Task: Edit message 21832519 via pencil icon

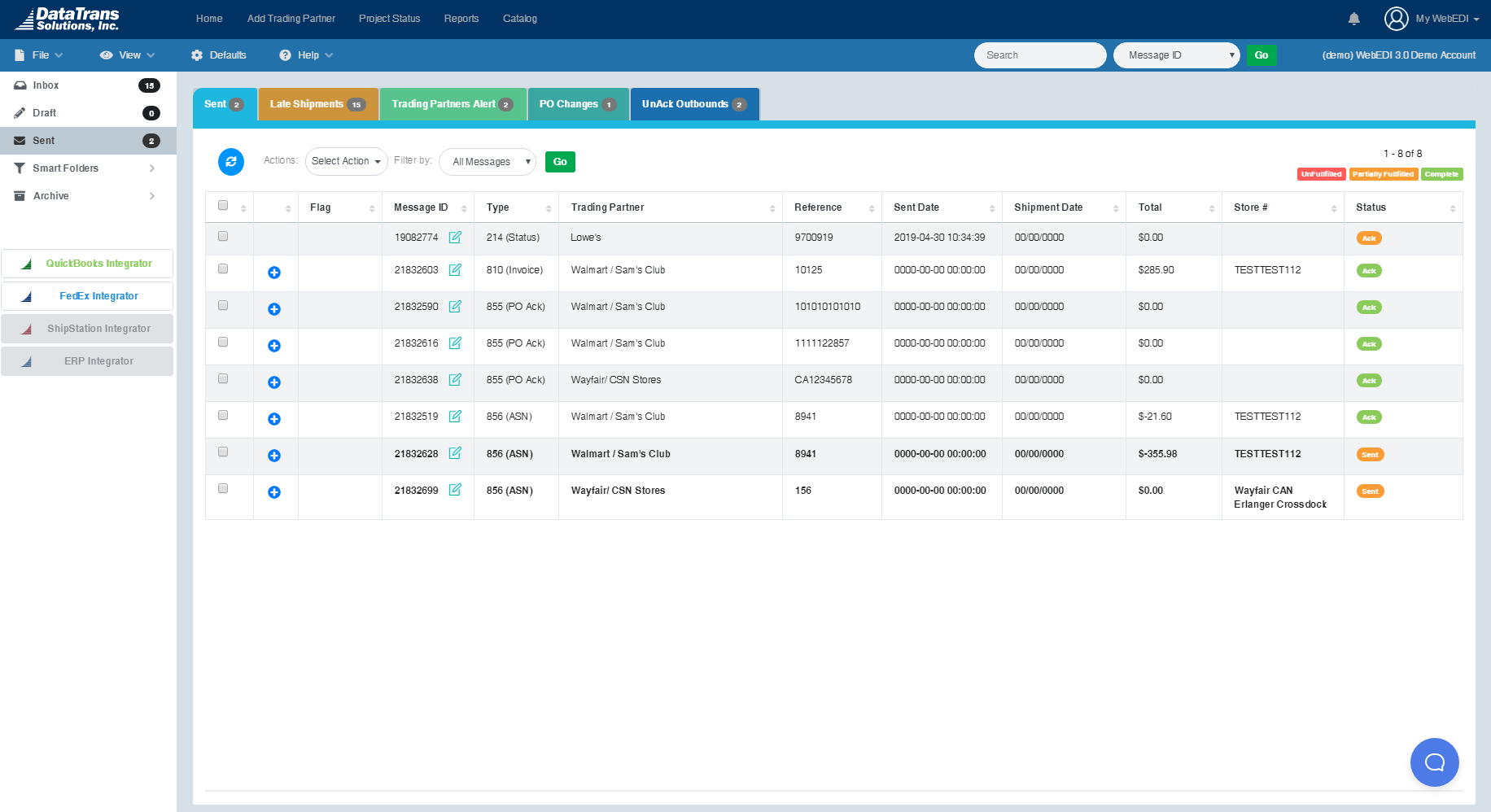Action: point(455,417)
